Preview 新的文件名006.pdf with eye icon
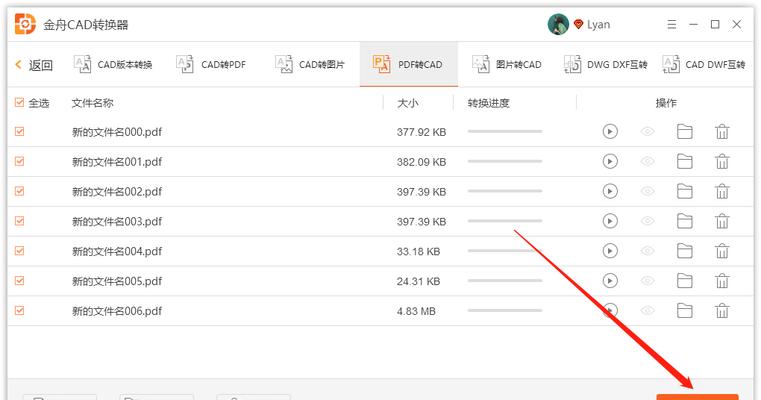The height and width of the screenshot is (400, 761). pos(647,311)
